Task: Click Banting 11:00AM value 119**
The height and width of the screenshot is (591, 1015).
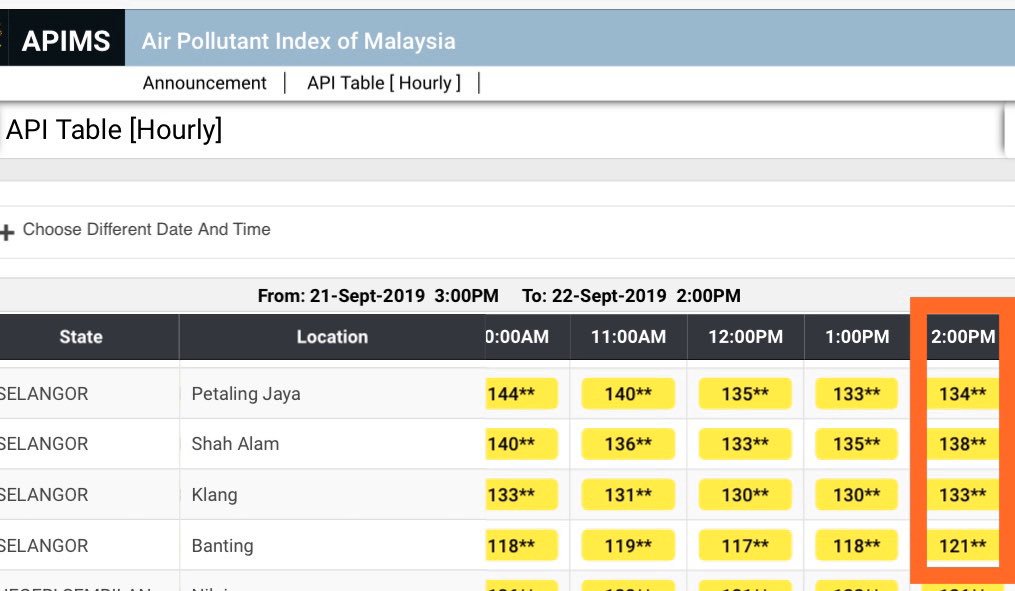Action: [628, 546]
